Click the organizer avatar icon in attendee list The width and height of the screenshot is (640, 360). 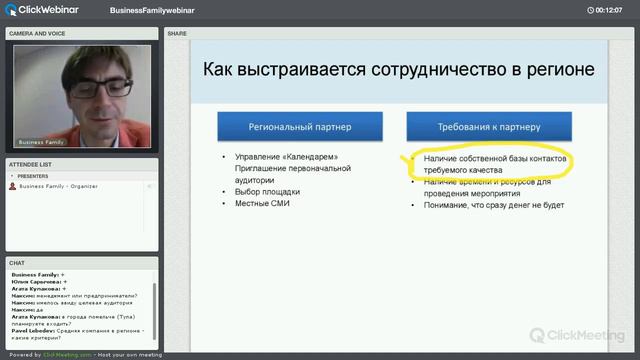13,186
